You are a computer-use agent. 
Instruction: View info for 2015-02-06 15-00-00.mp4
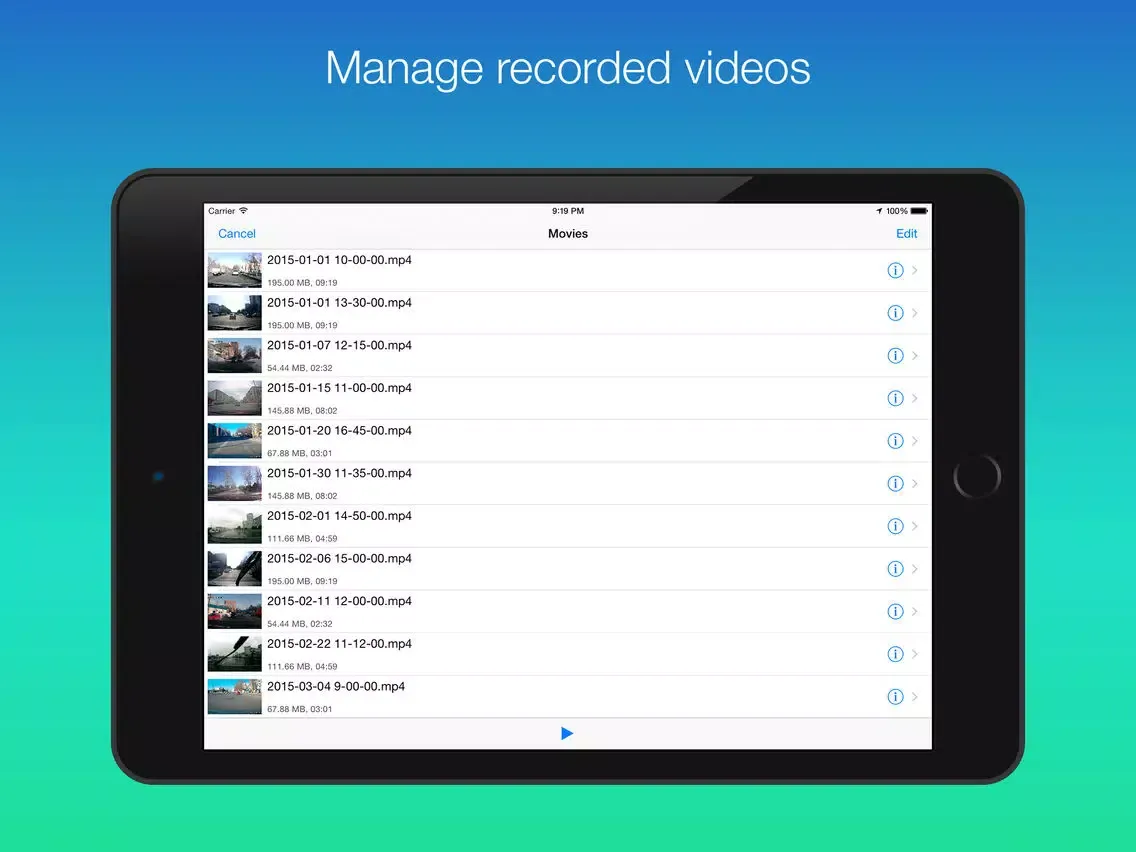(x=895, y=569)
